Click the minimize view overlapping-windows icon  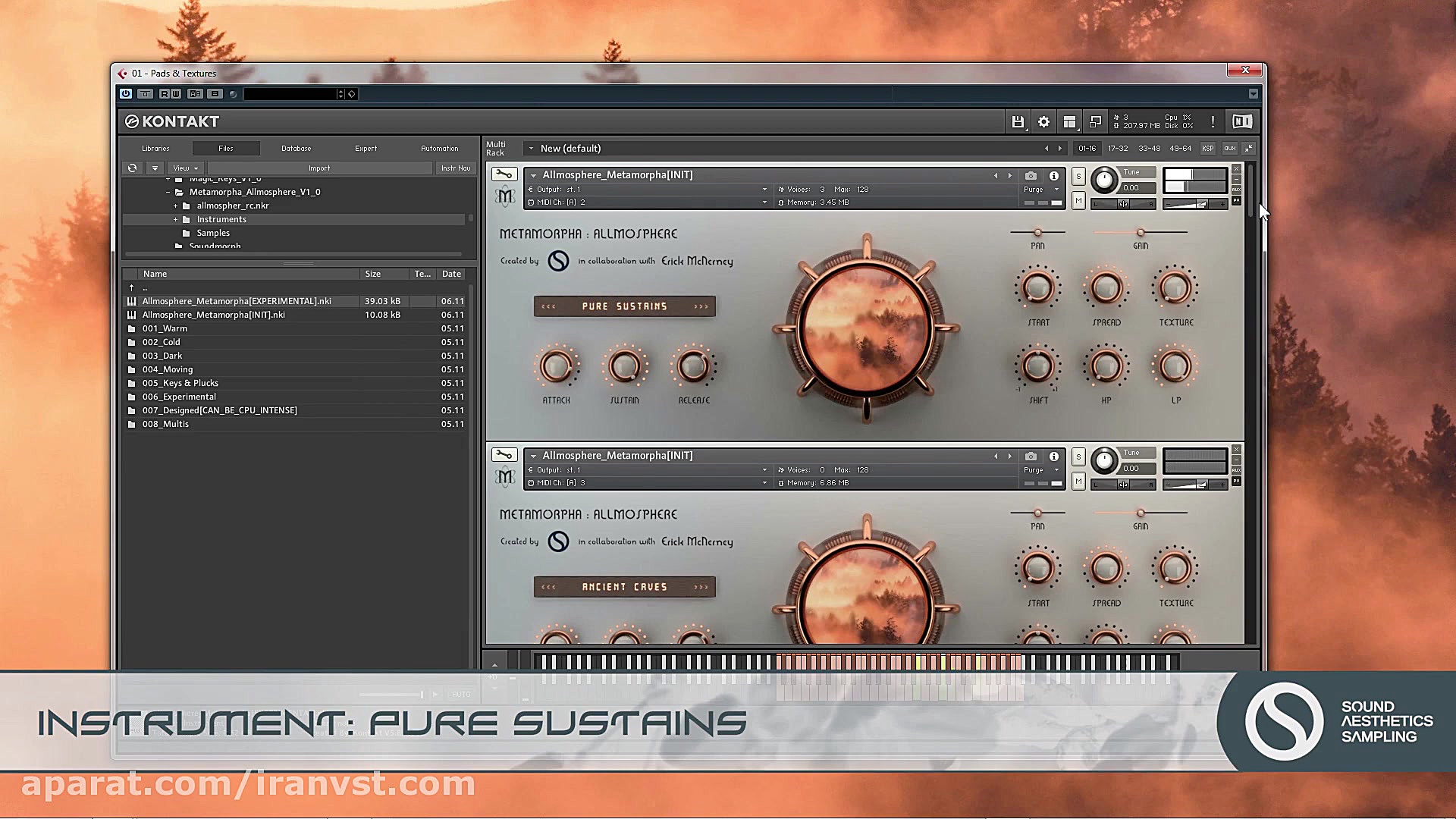(x=1095, y=121)
